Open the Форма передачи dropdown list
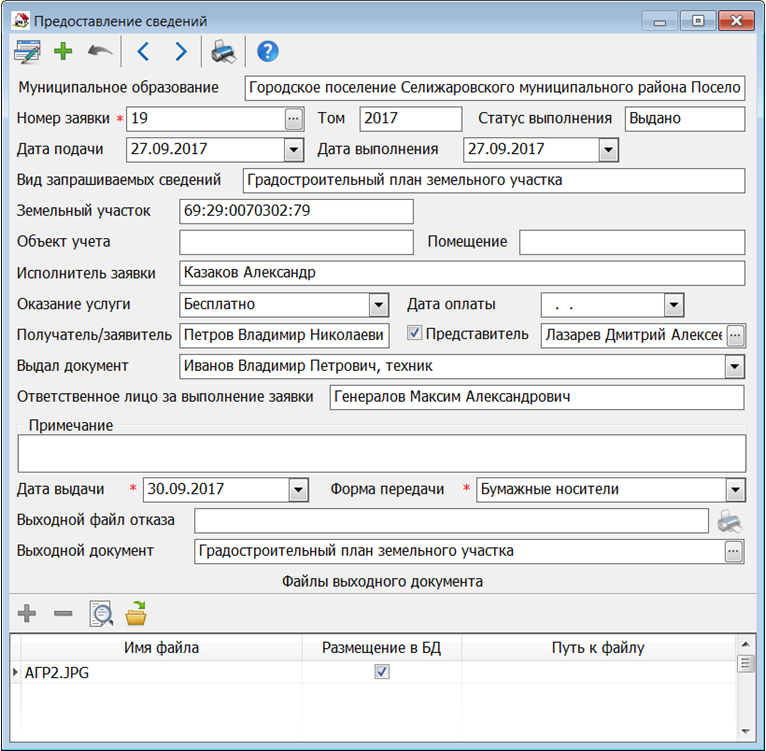The image size is (766, 751). click(x=735, y=490)
